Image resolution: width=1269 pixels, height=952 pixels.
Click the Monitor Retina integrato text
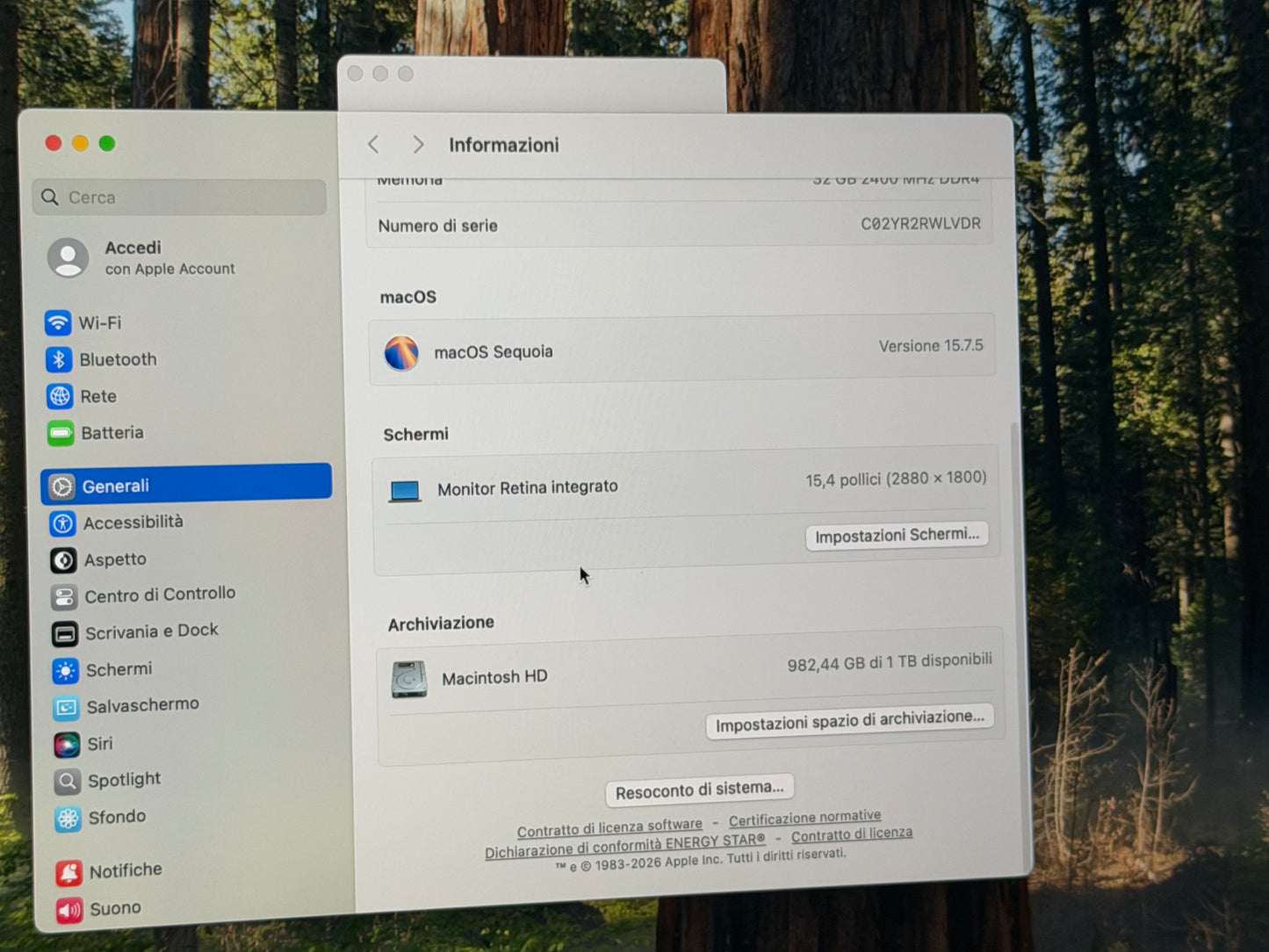pos(528,487)
